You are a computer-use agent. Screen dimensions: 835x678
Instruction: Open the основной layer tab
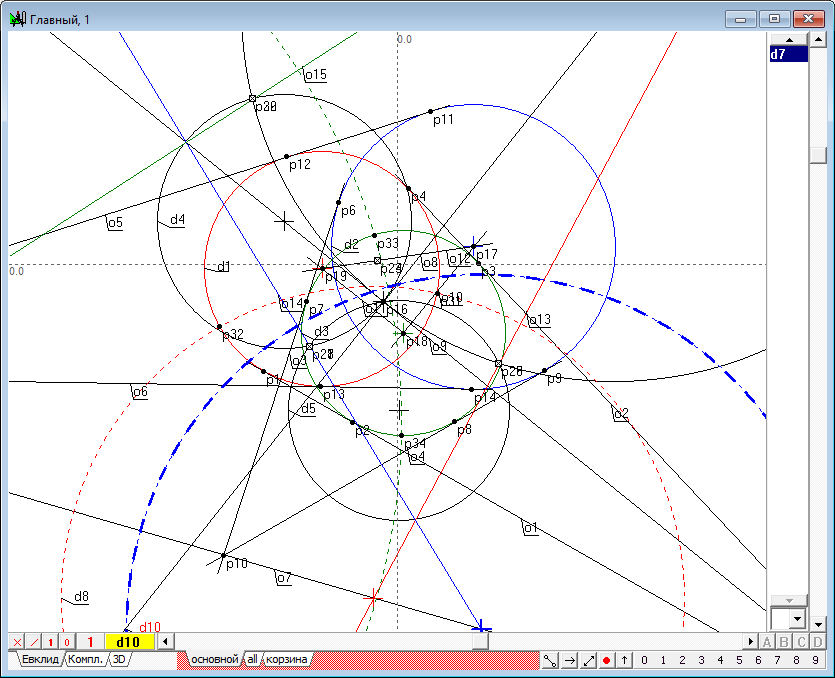[x=215, y=659]
